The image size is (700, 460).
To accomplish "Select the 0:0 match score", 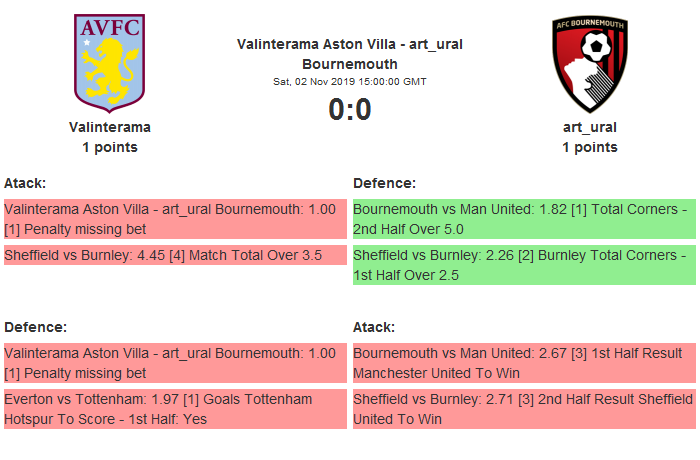I will pyautogui.click(x=349, y=109).
